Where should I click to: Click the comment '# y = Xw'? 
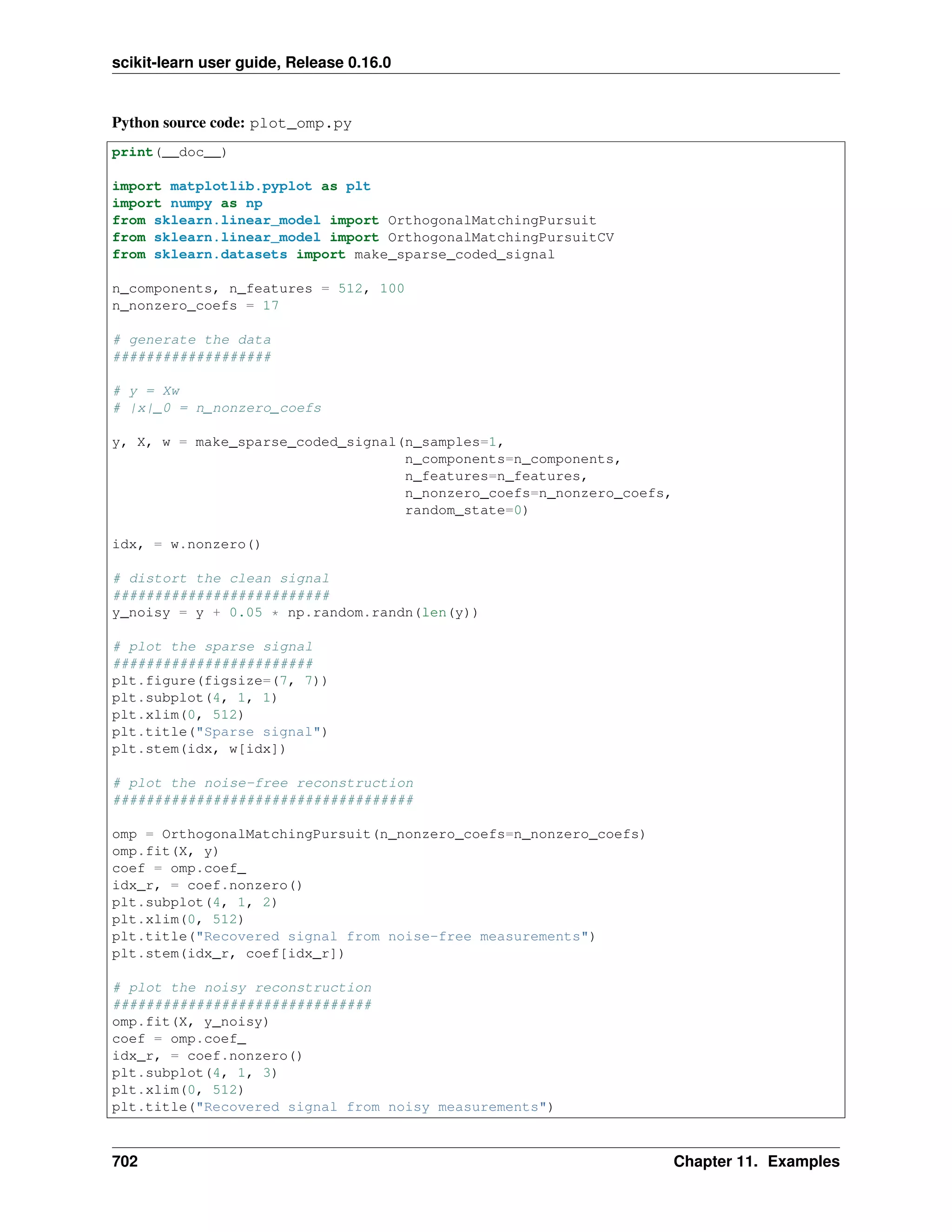(146, 391)
